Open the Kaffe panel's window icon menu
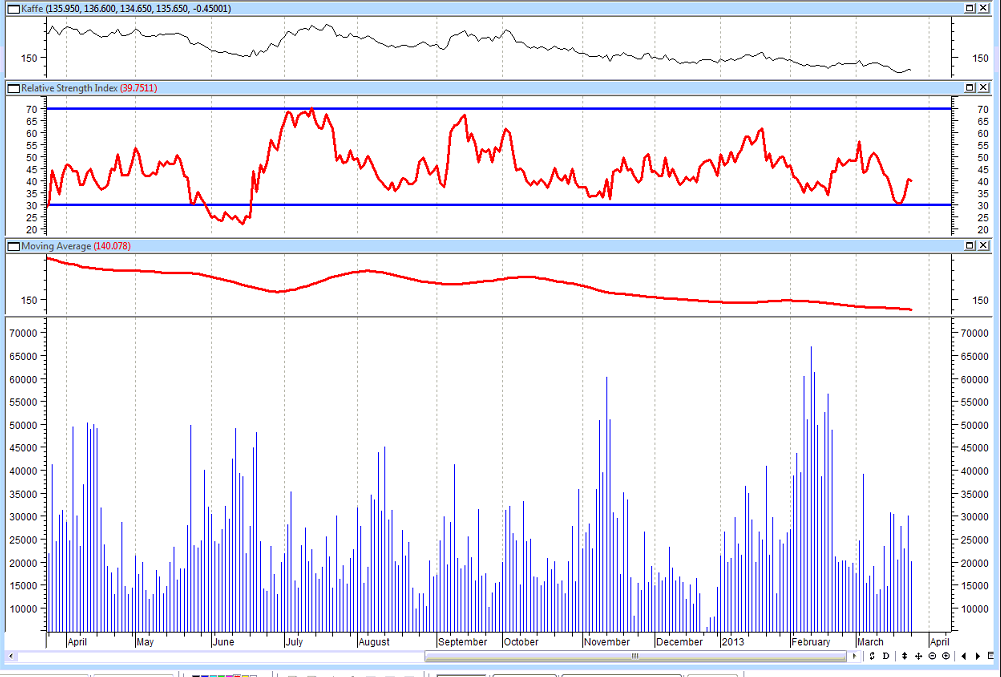Viewport: 1001px width, 677px height. click(x=13, y=8)
